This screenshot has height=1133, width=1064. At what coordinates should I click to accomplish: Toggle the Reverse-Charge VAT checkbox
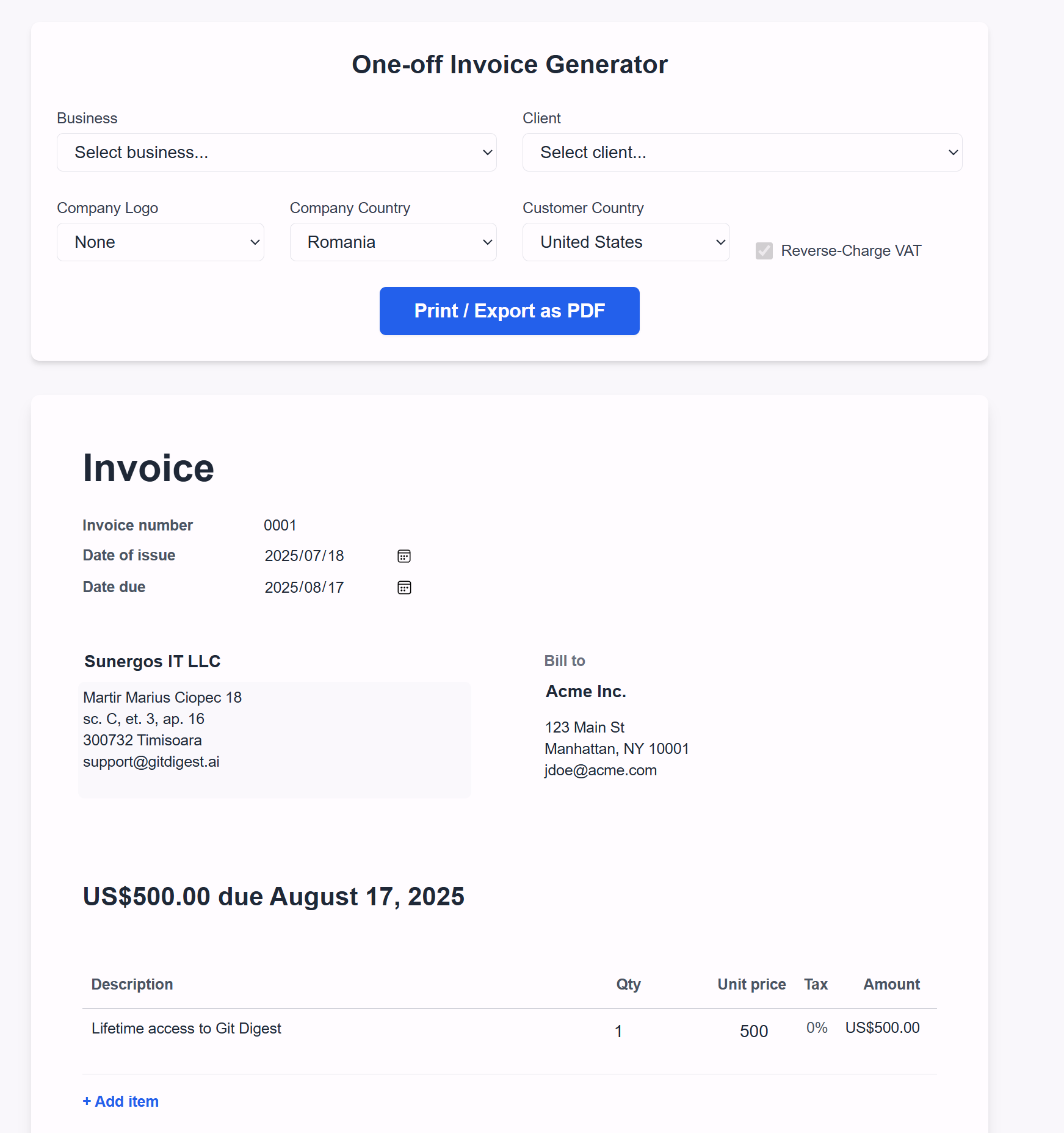click(x=764, y=251)
